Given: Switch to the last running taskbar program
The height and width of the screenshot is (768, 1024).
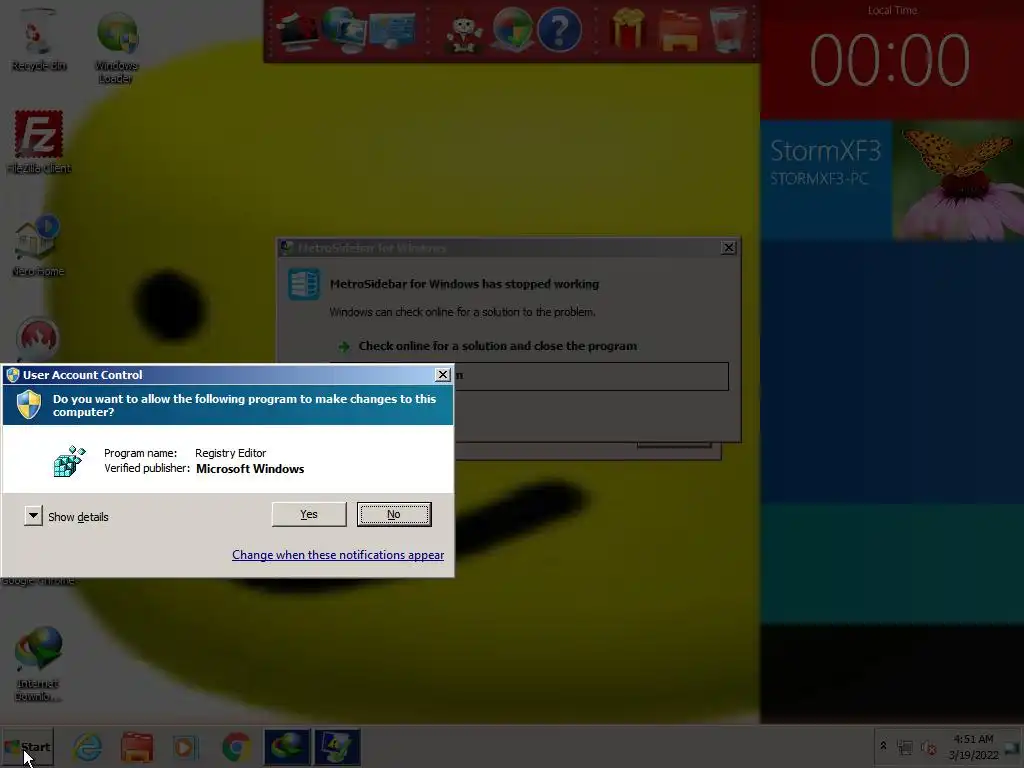Looking at the screenshot, I should point(337,746).
